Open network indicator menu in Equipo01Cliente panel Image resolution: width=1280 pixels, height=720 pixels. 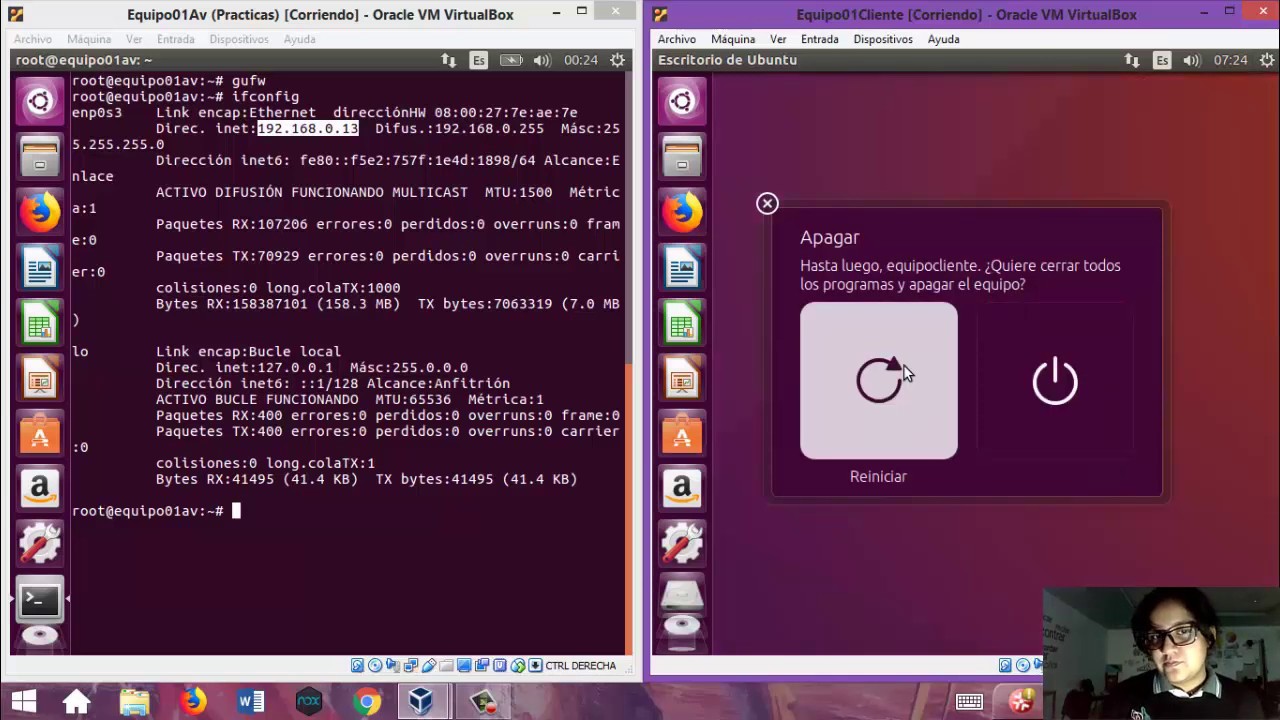(1132, 60)
